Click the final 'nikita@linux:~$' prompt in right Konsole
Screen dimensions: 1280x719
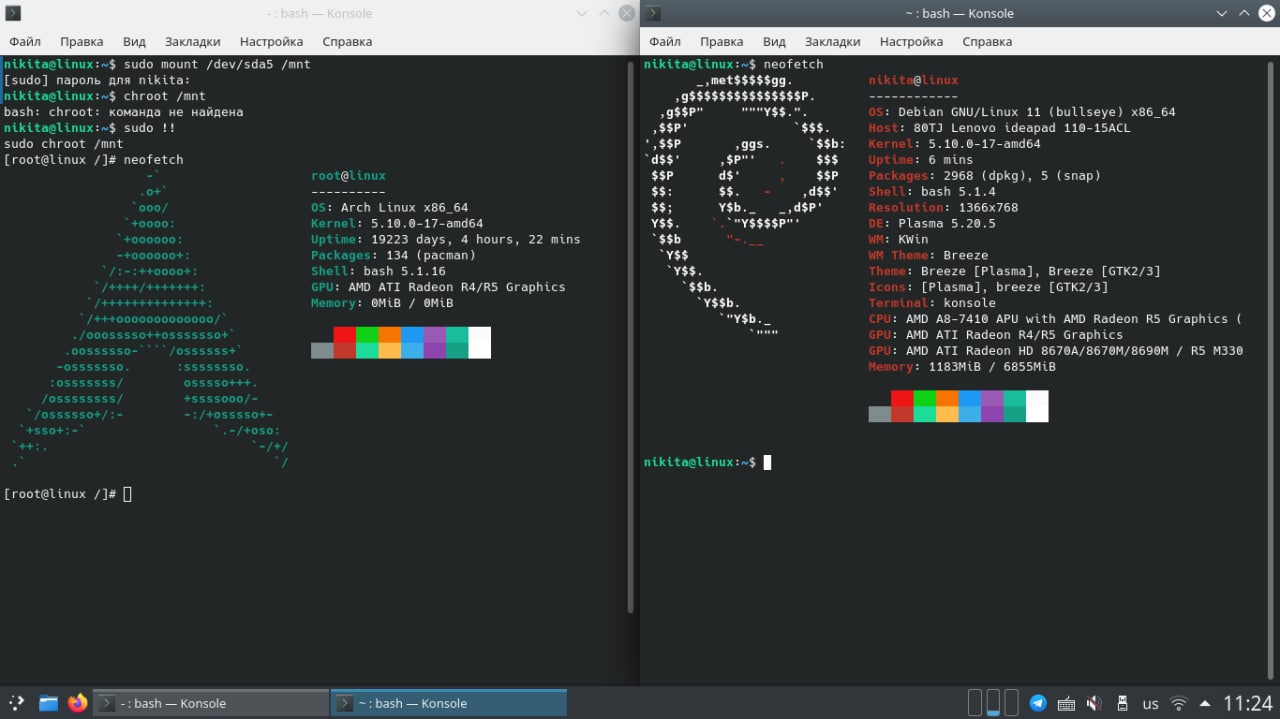tap(700, 462)
